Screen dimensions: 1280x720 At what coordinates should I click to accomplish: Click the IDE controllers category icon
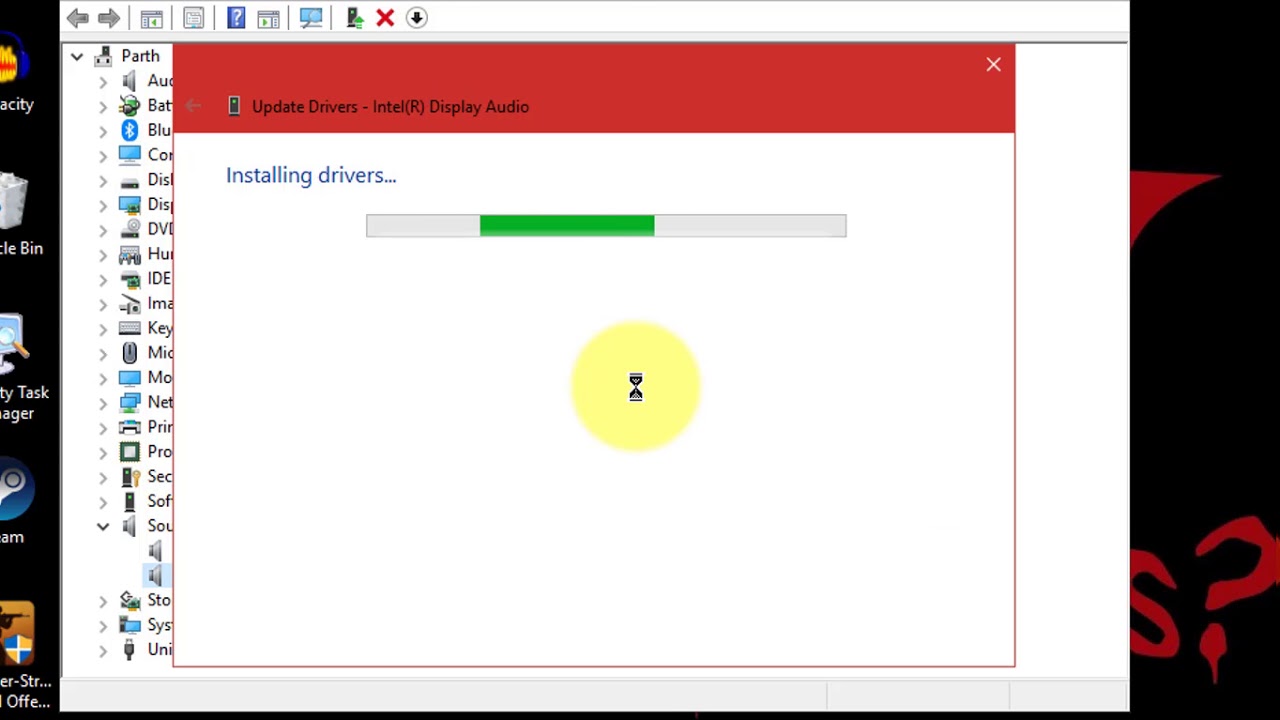(x=129, y=278)
